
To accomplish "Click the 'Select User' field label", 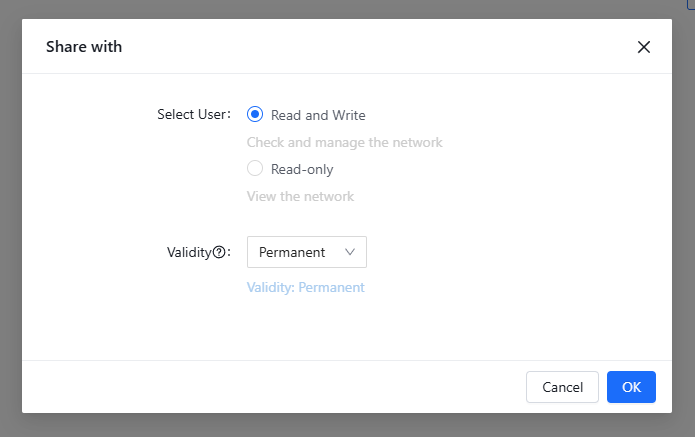I will click(193, 114).
